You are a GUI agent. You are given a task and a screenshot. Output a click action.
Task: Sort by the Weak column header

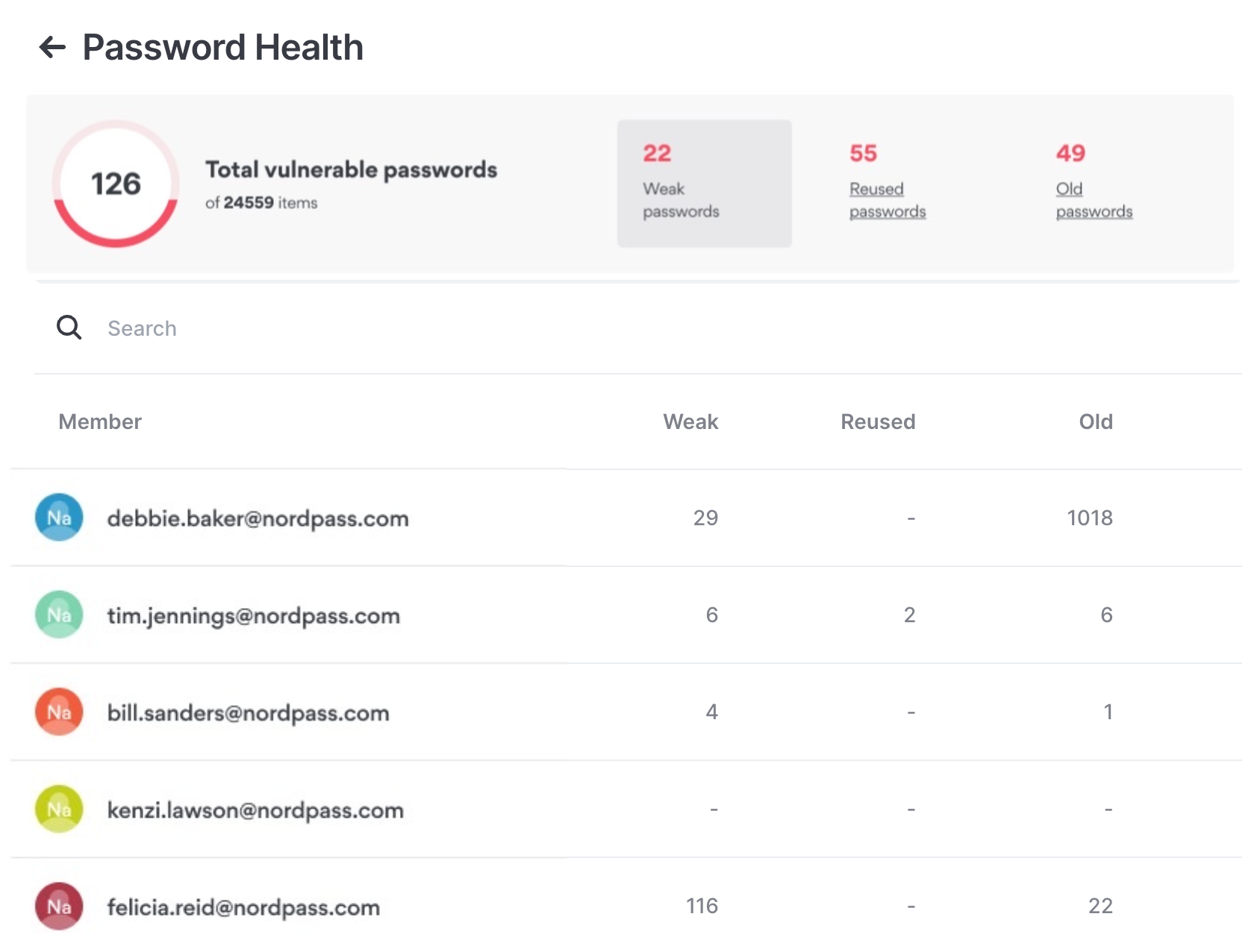[x=690, y=422]
